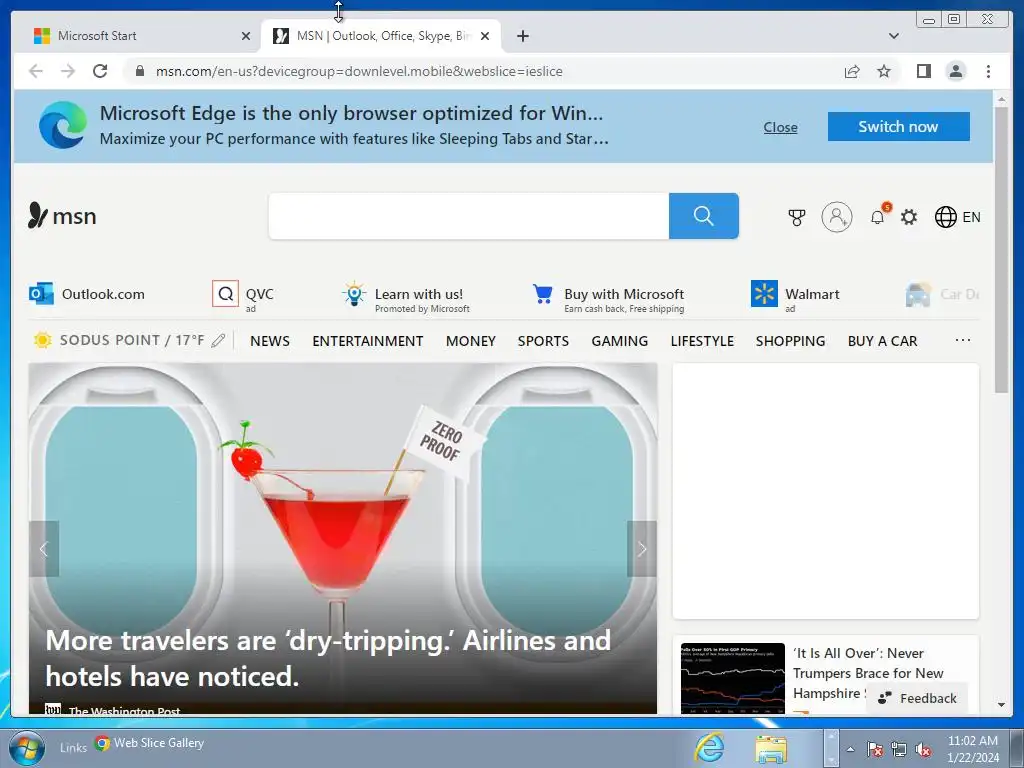
Task: Open the GAMING category
Action: point(620,341)
